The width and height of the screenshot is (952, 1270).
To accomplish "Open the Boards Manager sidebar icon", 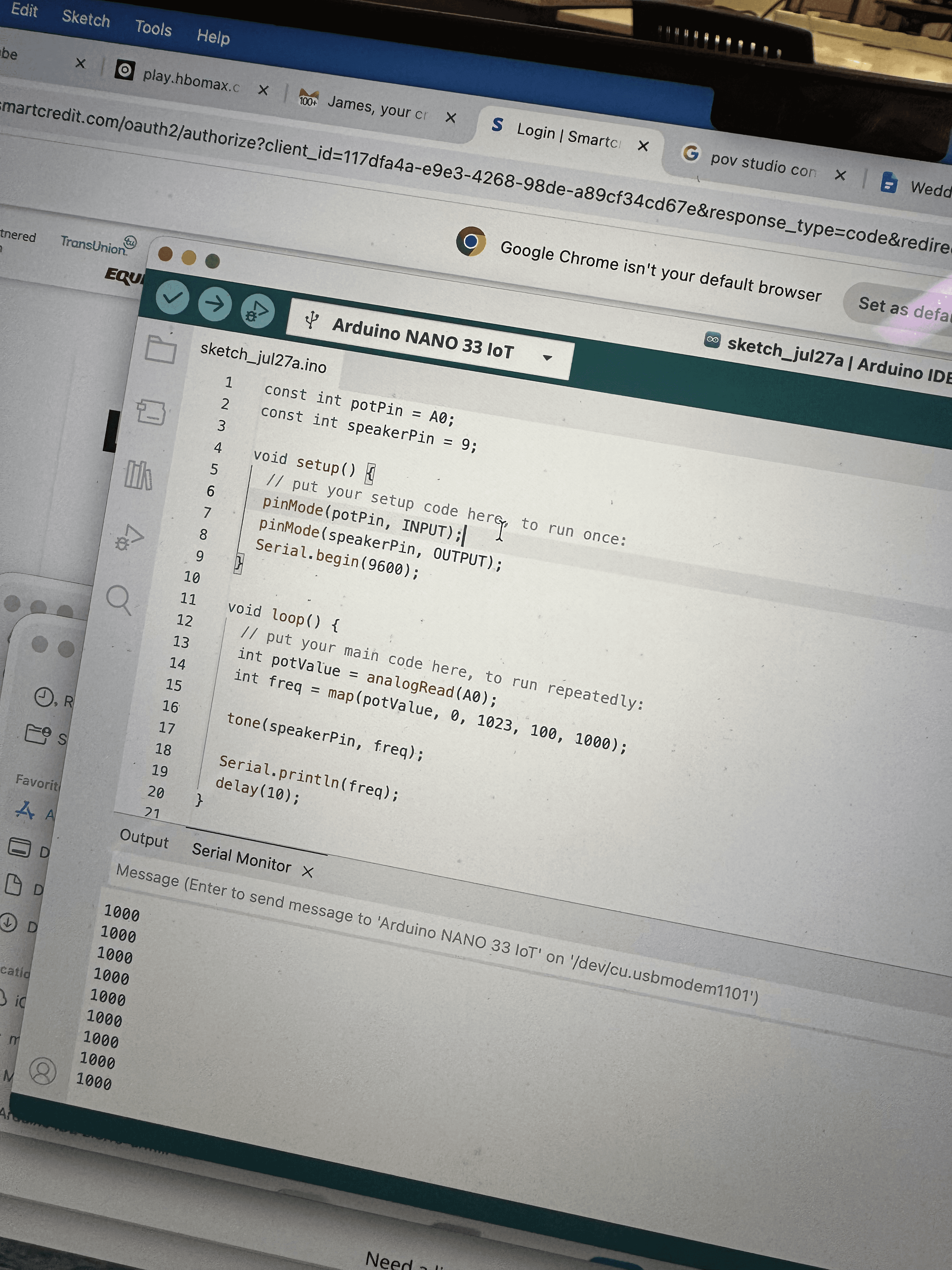I will (151, 412).
